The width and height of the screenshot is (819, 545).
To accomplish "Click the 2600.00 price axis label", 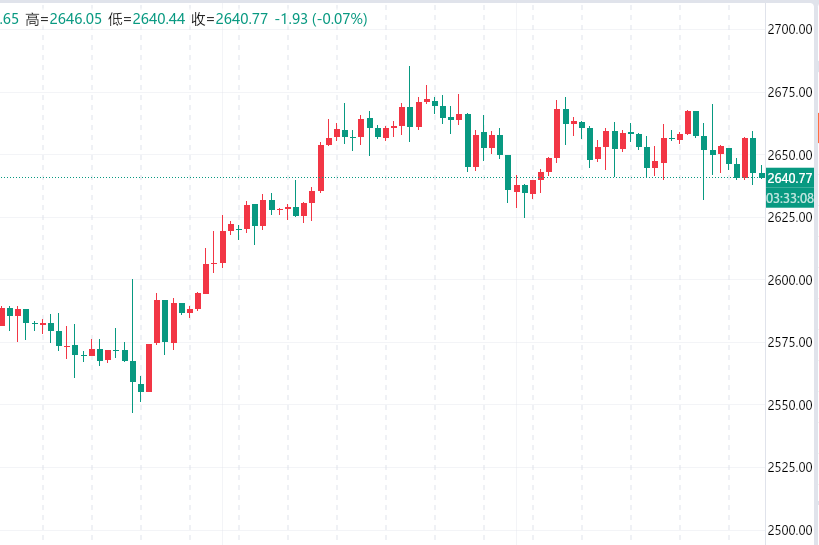I will point(790,280).
